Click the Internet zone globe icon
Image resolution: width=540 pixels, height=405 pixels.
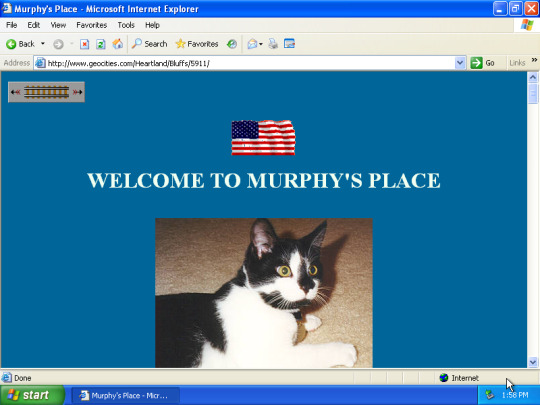(x=444, y=378)
